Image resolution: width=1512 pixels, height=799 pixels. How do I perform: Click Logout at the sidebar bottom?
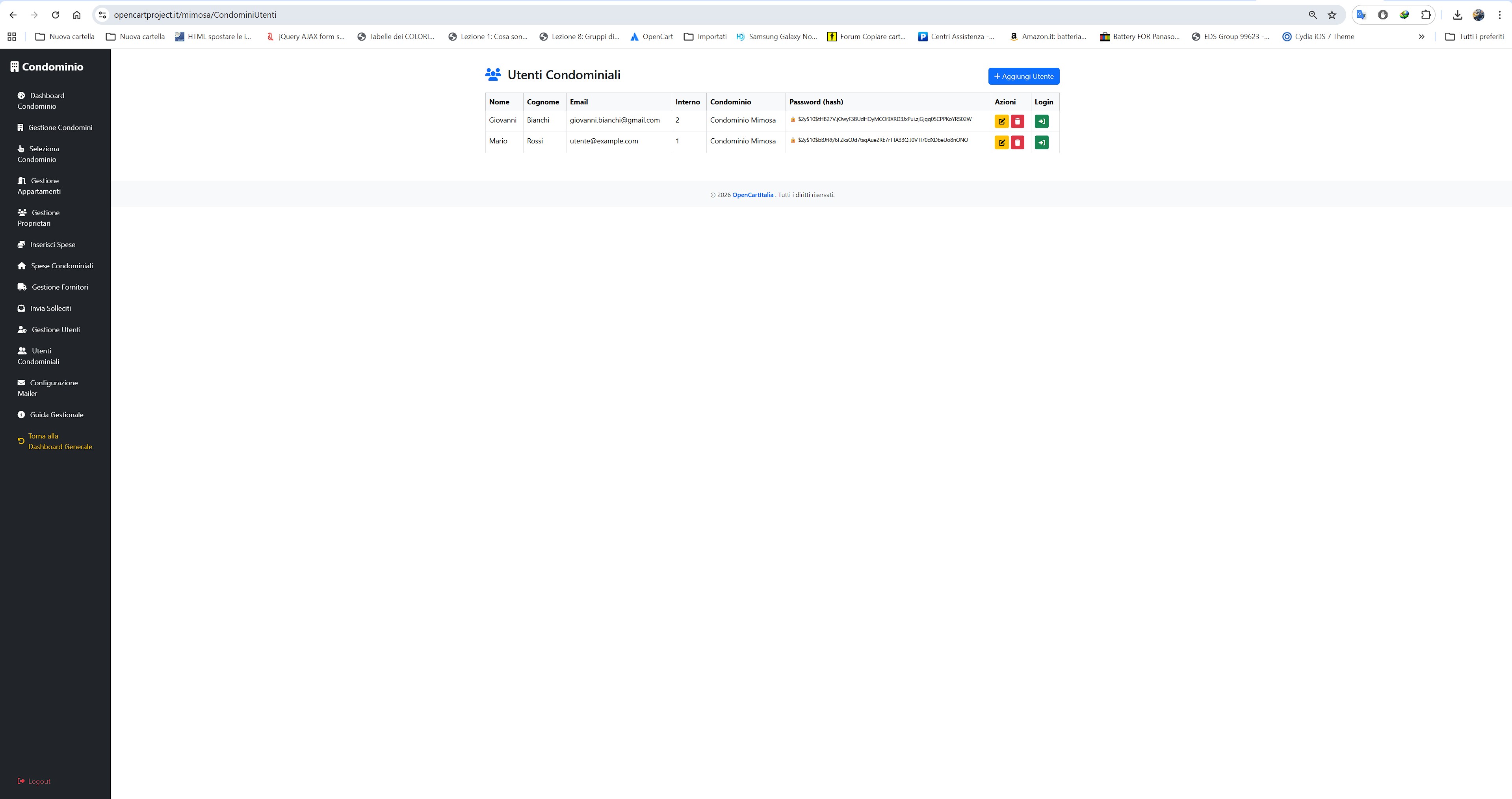(x=39, y=781)
